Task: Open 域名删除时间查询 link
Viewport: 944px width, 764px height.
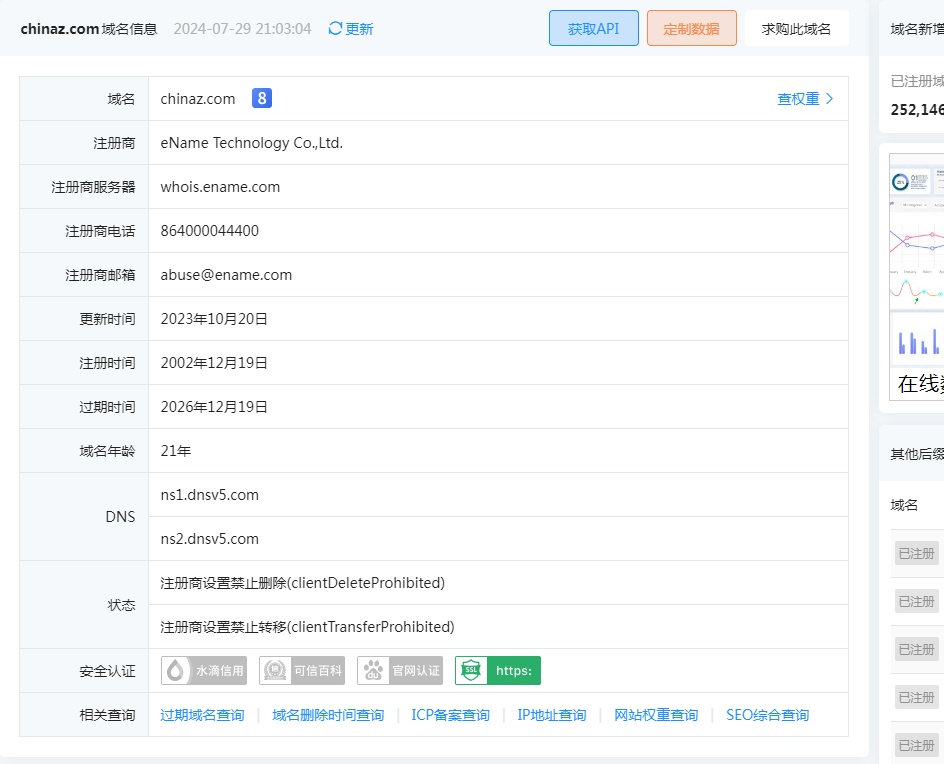Action: click(328, 715)
